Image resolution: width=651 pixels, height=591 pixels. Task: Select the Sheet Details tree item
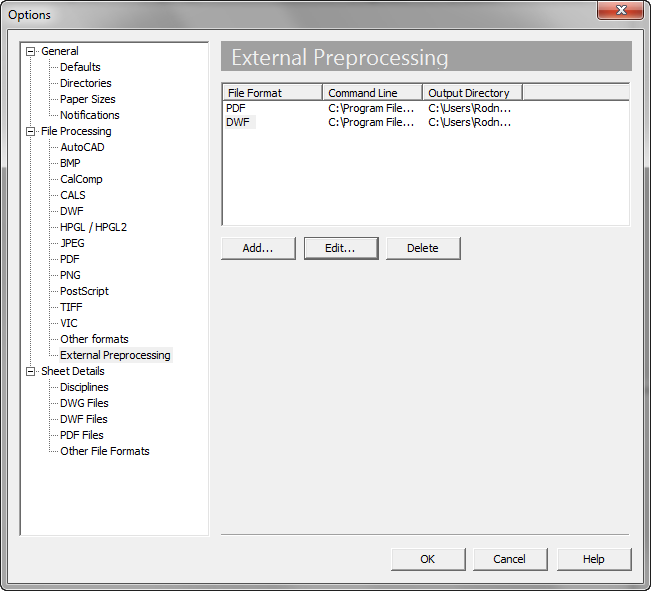pyautogui.click(x=73, y=371)
